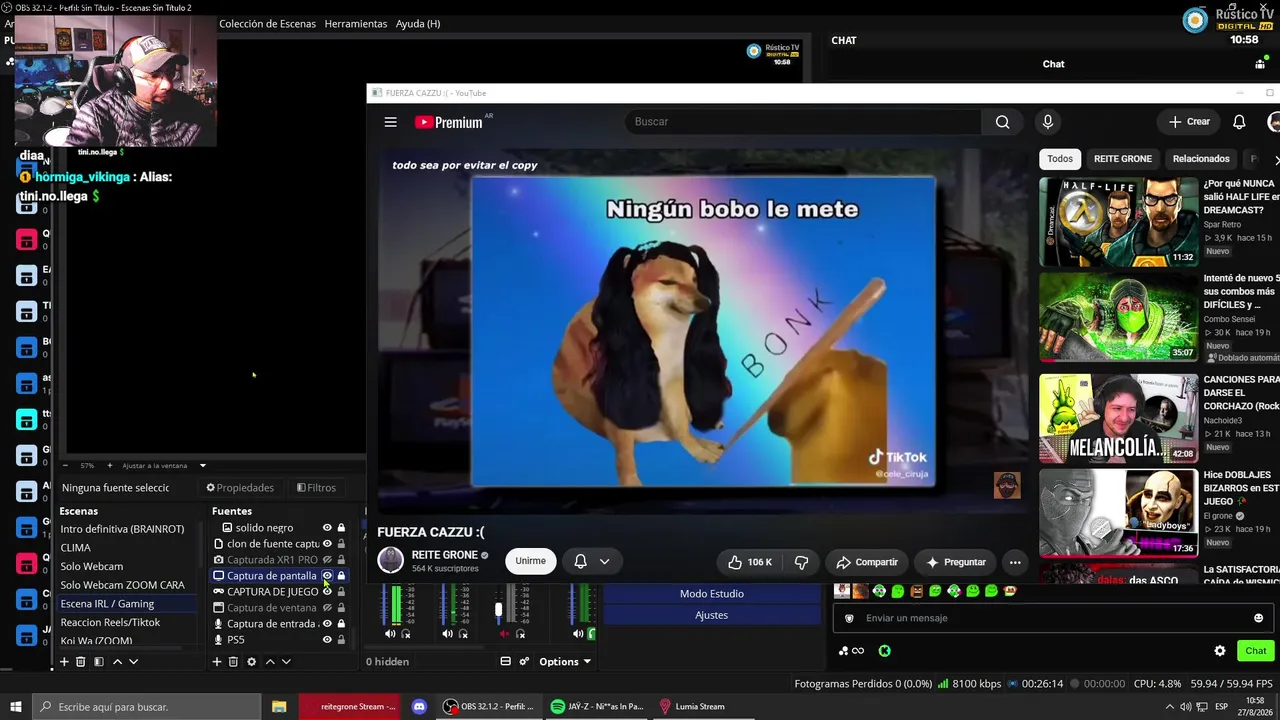Open the Herramientas menu in OBS
Image resolution: width=1280 pixels, height=720 pixels.
pyautogui.click(x=356, y=24)
